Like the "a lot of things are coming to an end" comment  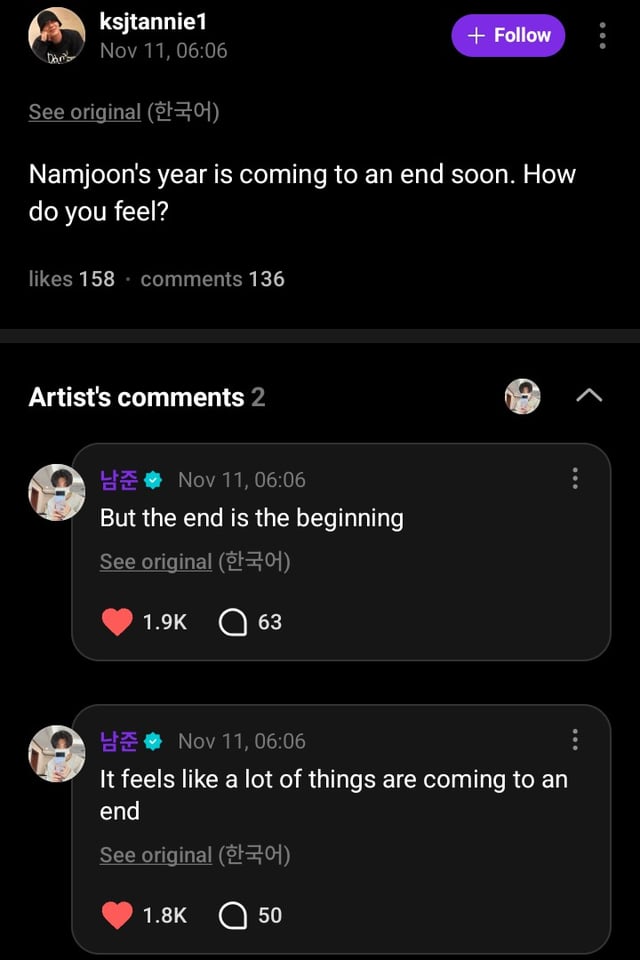click(x=117, y=915)
